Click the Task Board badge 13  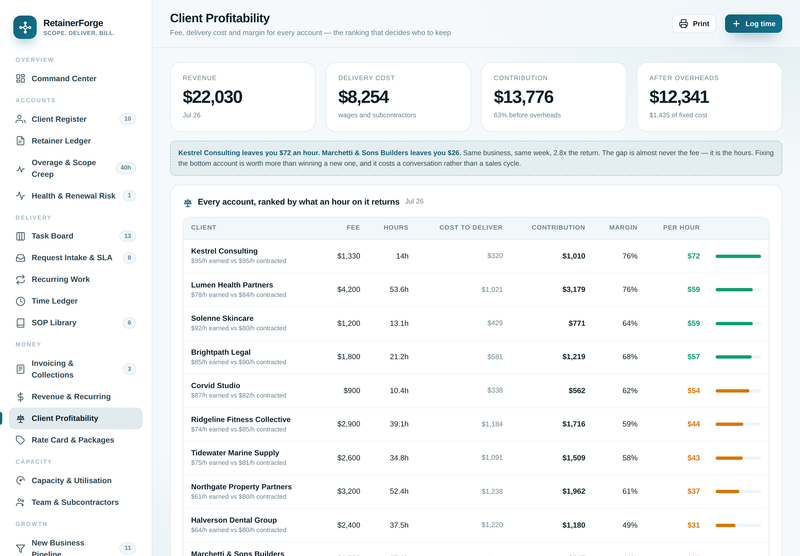coord(128,236)
